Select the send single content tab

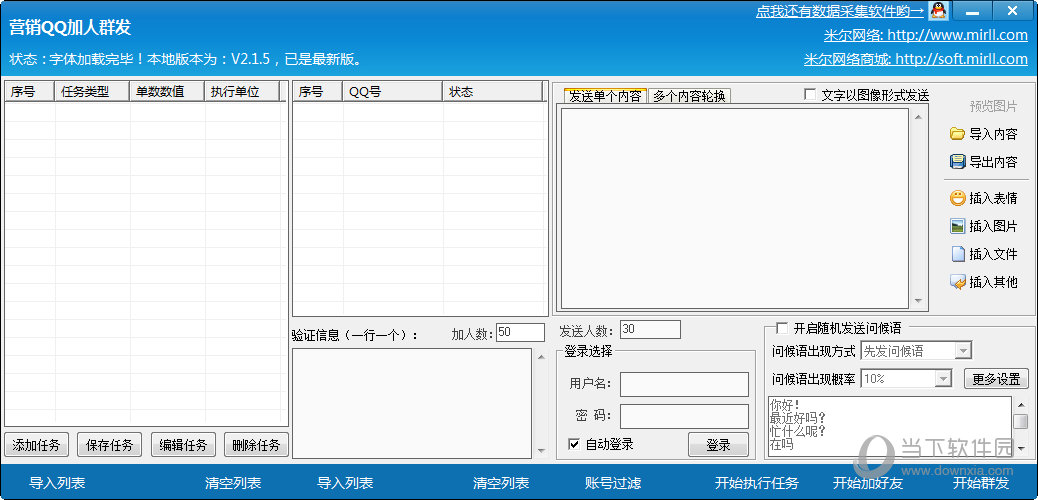point(605,96)
